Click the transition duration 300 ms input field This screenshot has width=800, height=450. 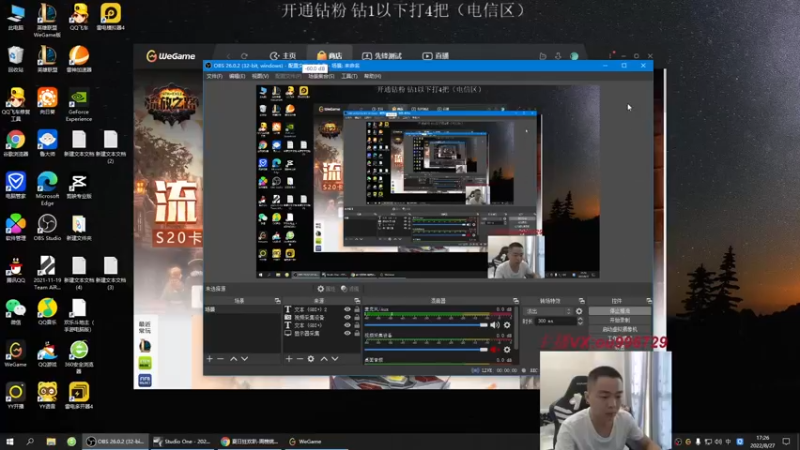(555, 321)
